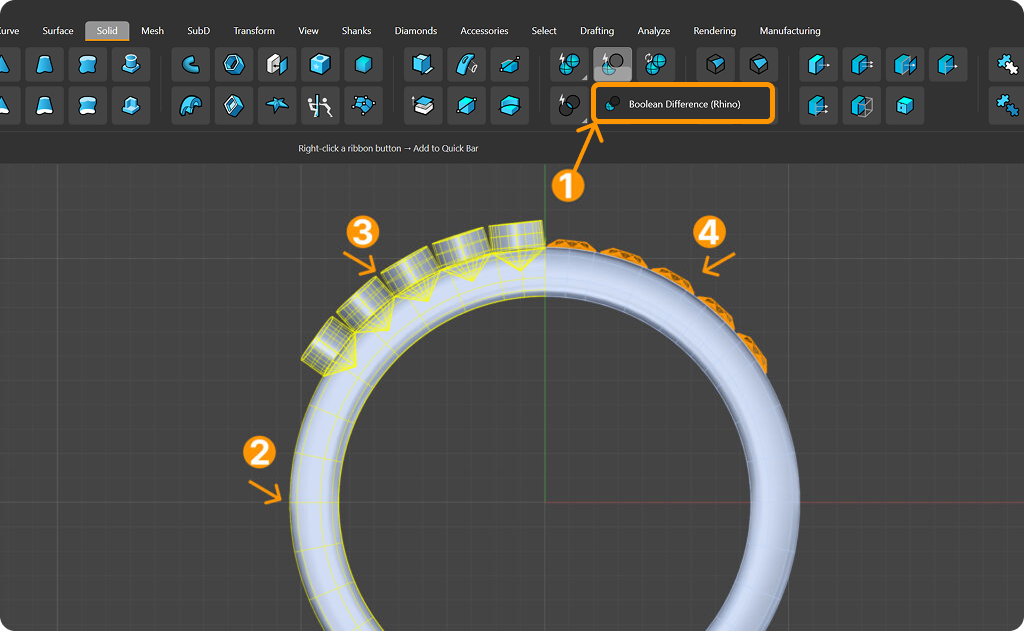Click the Boolean Intersection lightning icon

pos(569,105)
